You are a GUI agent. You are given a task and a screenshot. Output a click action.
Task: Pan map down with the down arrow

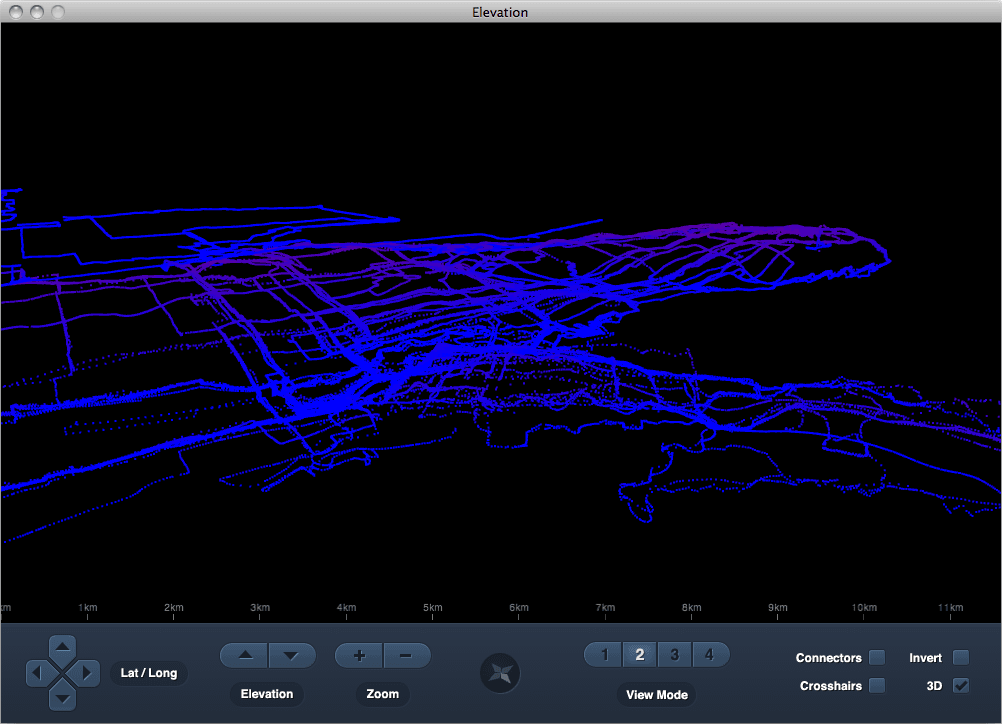(63, 698)
